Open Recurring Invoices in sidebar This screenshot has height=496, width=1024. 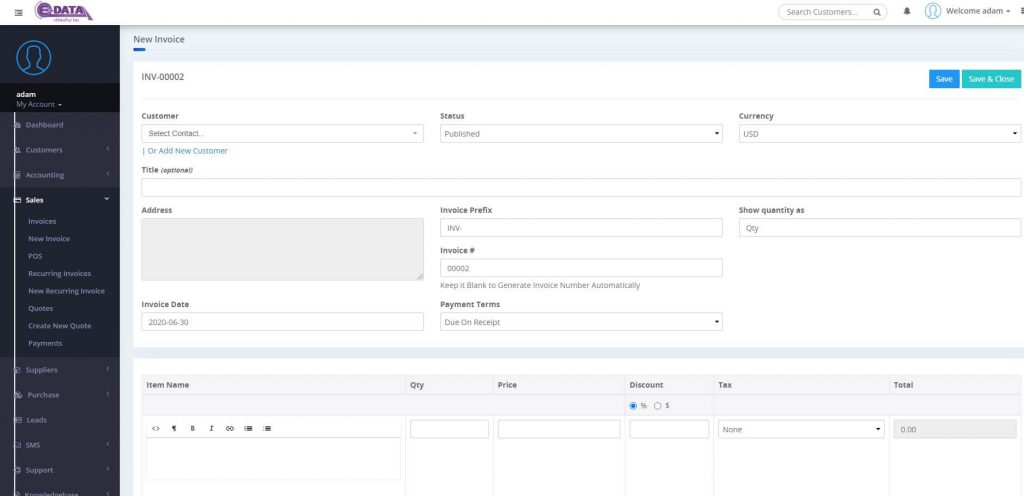[x=59, y=273]
